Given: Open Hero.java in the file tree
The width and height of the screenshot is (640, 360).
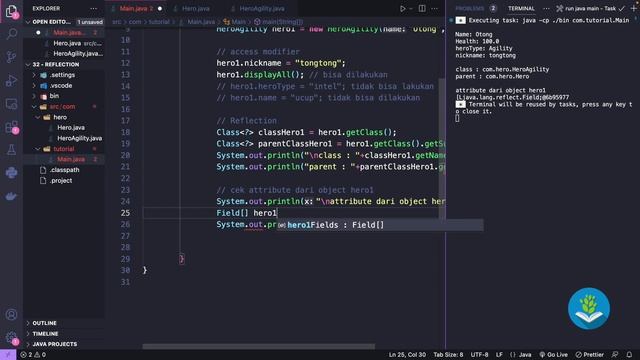Looking at the screenshot, I should point(71,128).
